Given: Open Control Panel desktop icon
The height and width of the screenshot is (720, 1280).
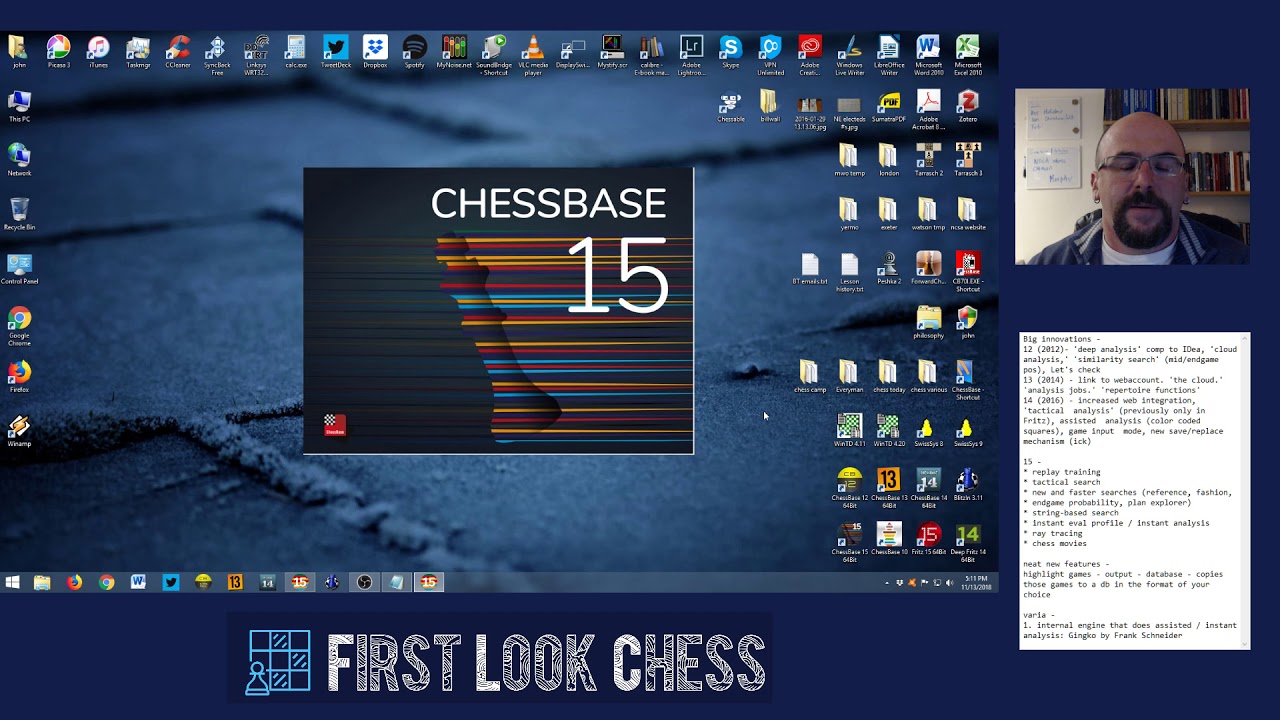Looking at the screenshot, I should pyautogui.click(x=19, y=269).
